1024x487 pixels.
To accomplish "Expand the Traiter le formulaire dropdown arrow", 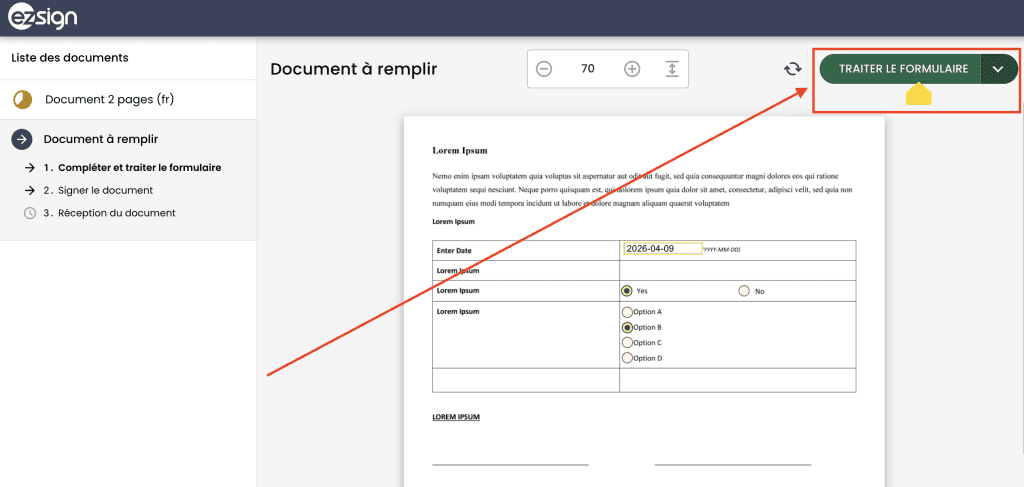I will pos(998,69).
